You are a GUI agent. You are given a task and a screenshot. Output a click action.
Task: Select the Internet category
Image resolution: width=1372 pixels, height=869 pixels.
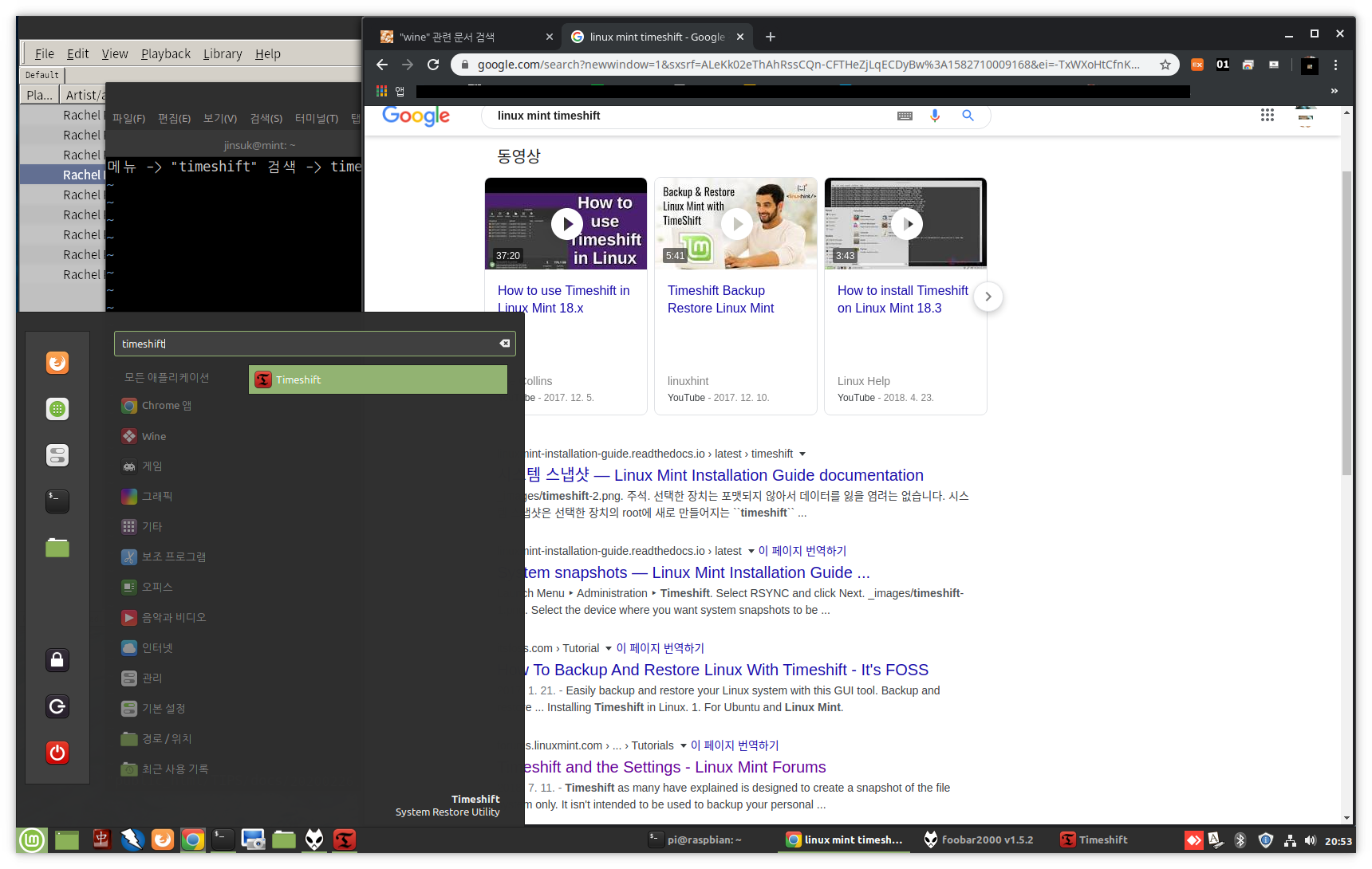click(147, 647)
